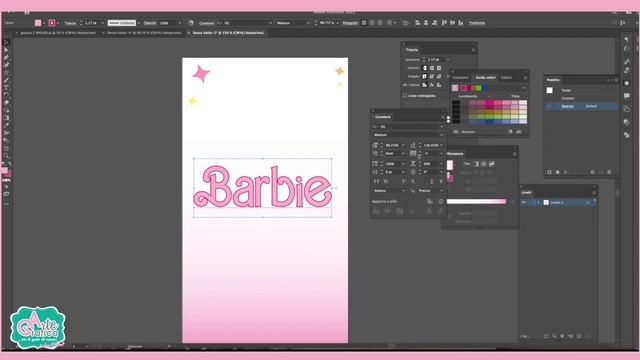The height and width of the screenshot is (360, 640).
Task: Open the Trasforma panel link
Action: (x=477, y=23)
